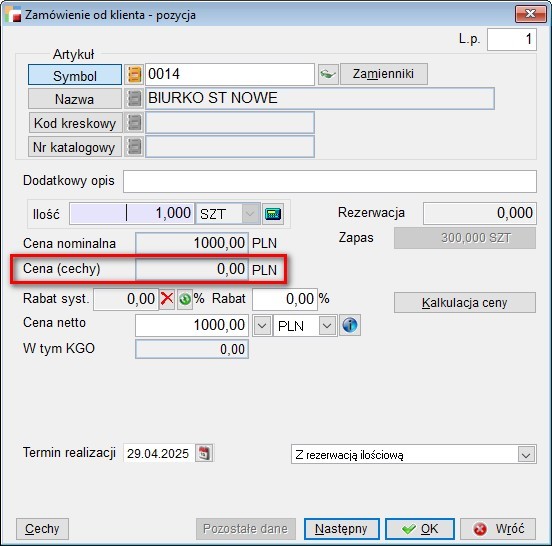Cancel using the Wróć button

tap(498, 528)
